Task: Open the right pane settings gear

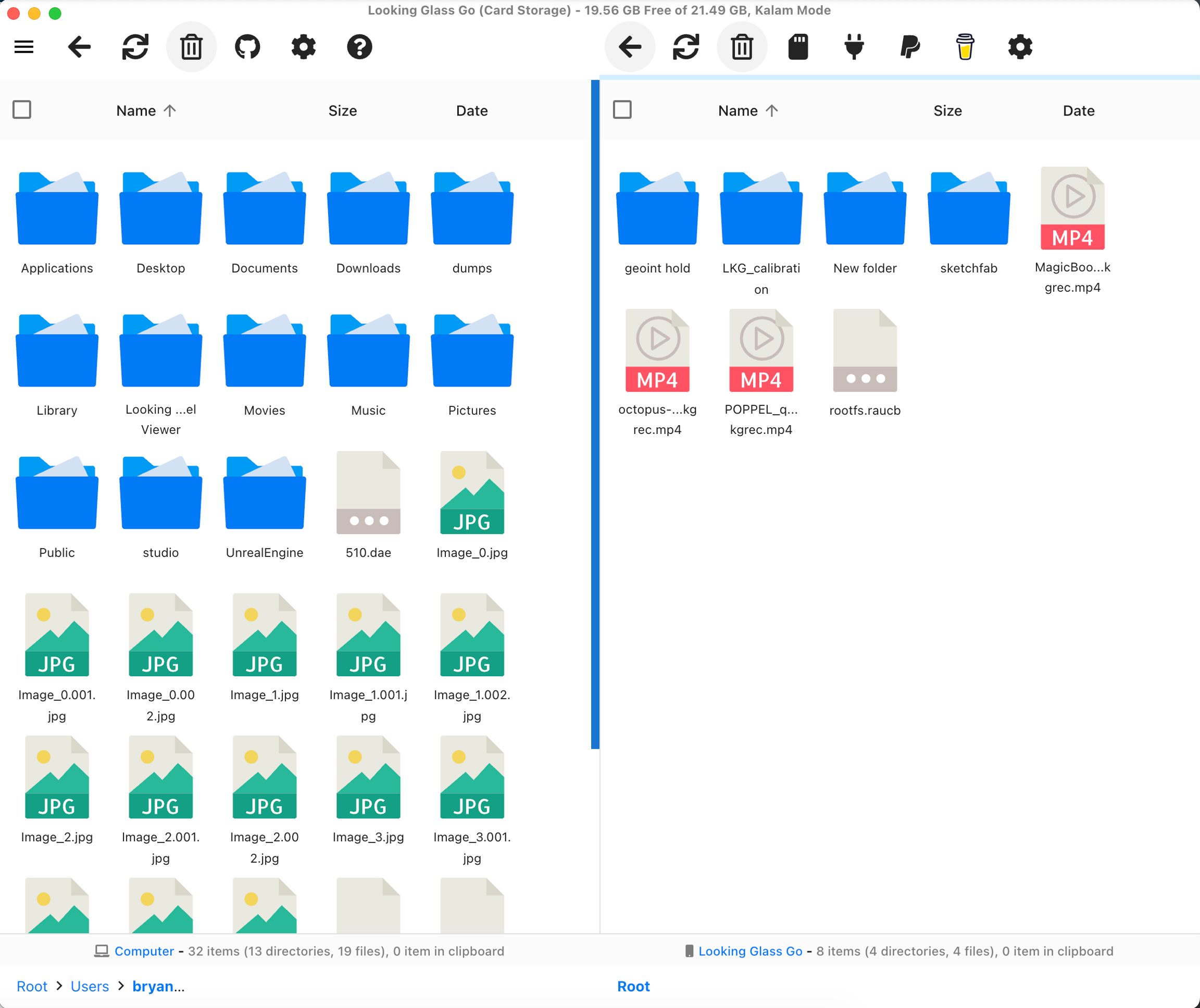Action: [1020, 47]
